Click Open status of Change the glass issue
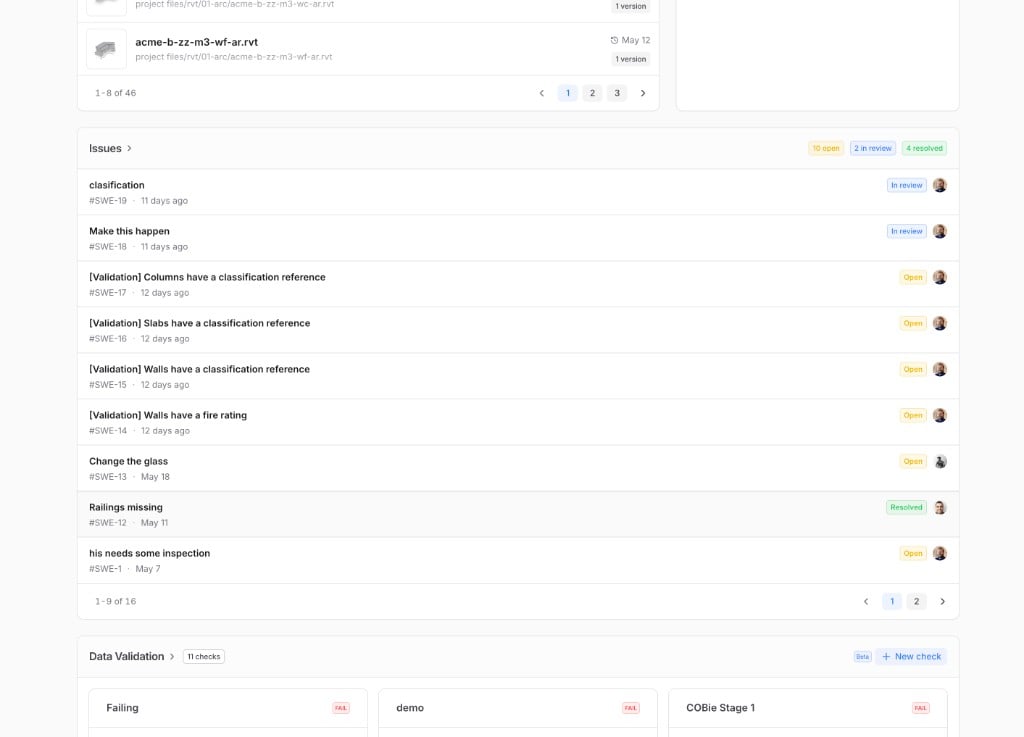This screenshot has width=1024, height=737. pos(913,462)
